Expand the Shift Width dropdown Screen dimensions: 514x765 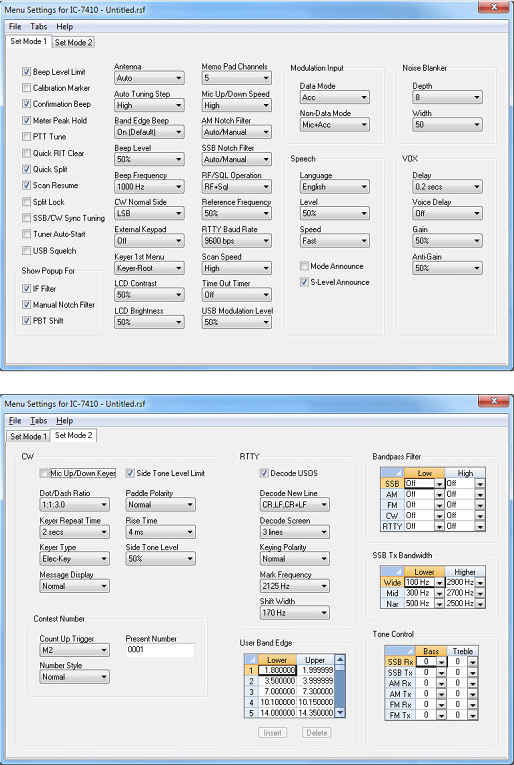295,613
